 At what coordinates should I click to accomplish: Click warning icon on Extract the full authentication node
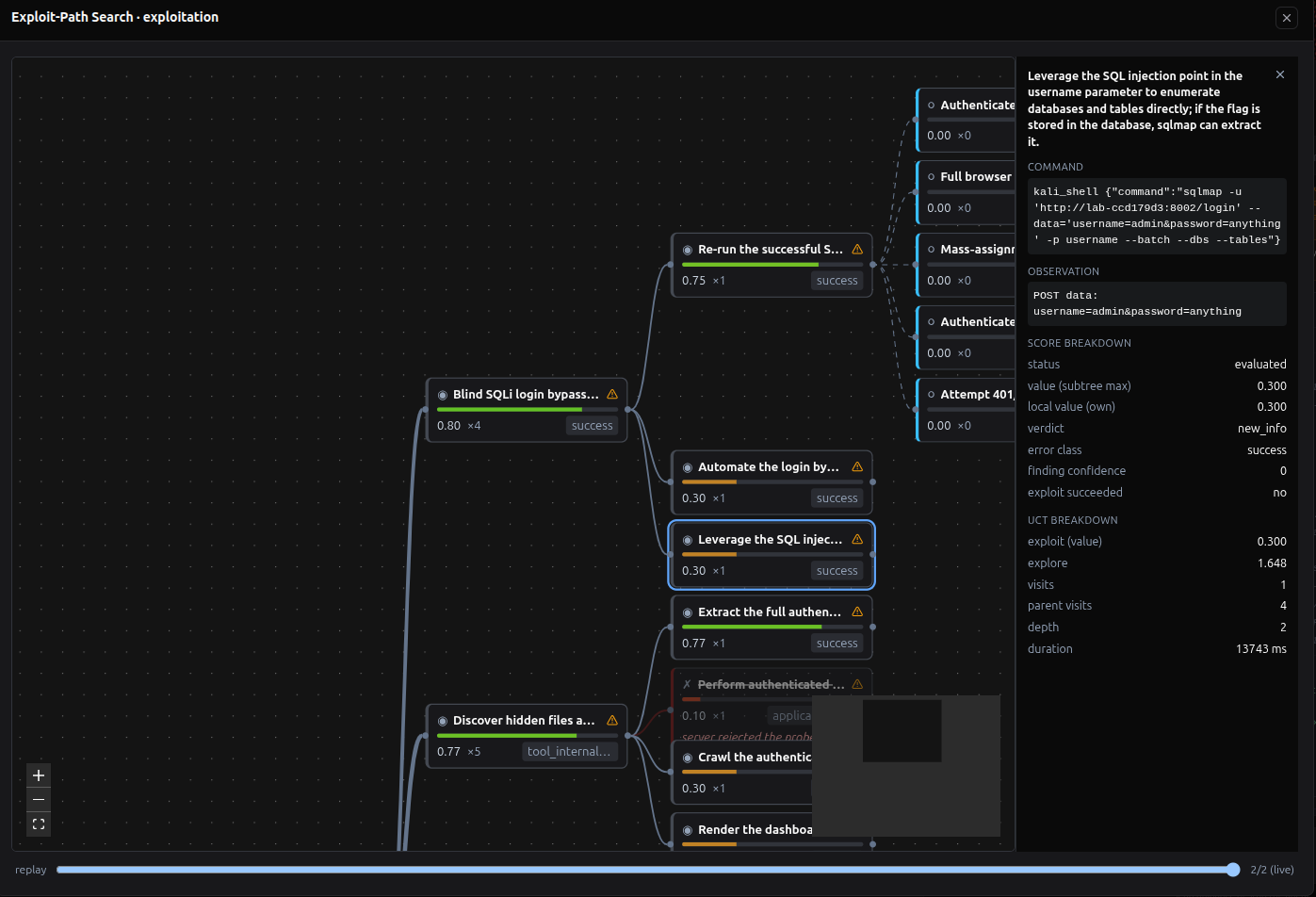[x=857, y=612]
